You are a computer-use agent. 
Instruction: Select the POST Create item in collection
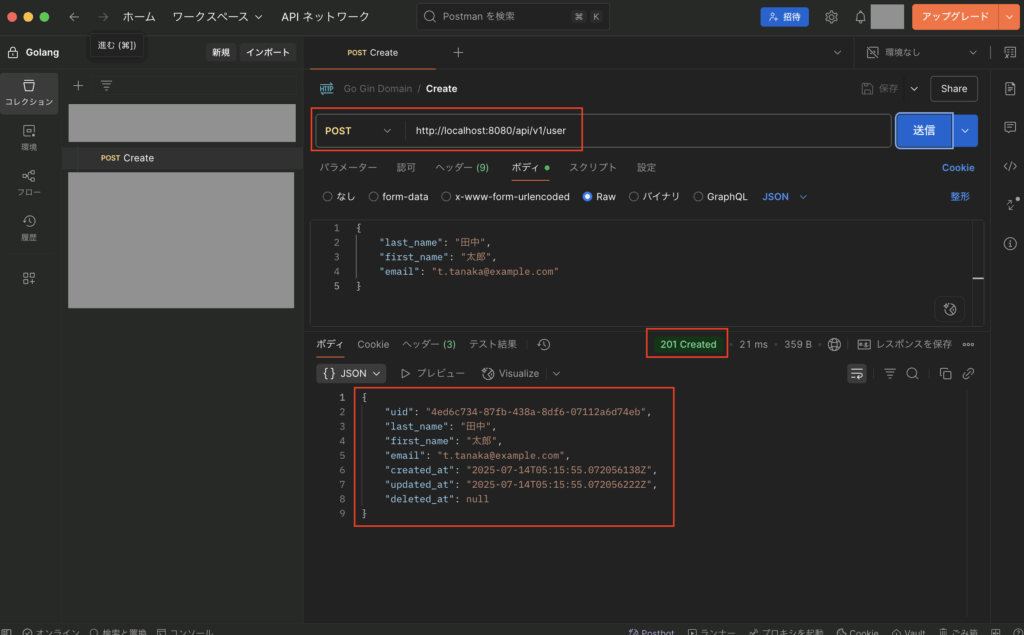[x=181, y=158]
